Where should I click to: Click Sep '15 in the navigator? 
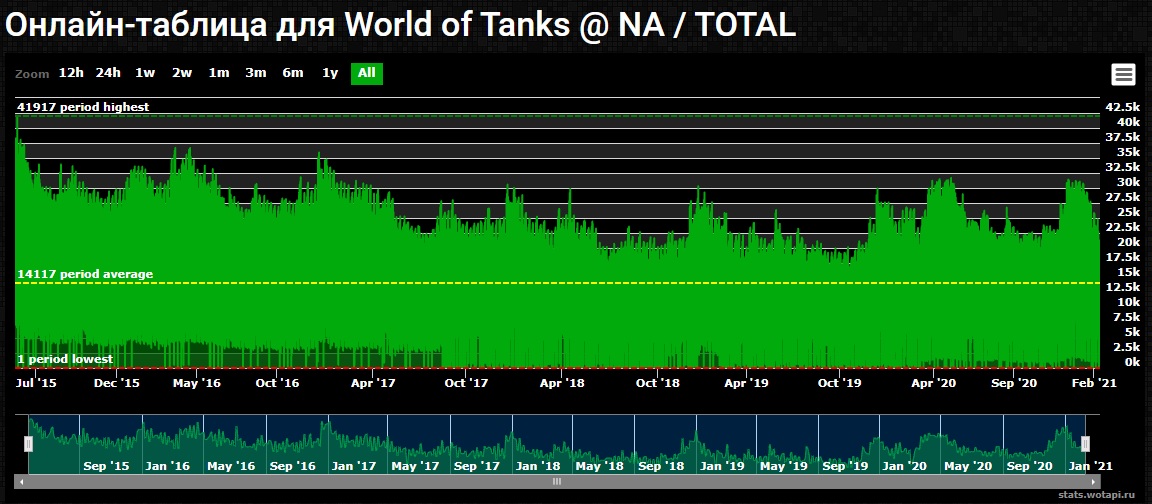click(107, 467)
